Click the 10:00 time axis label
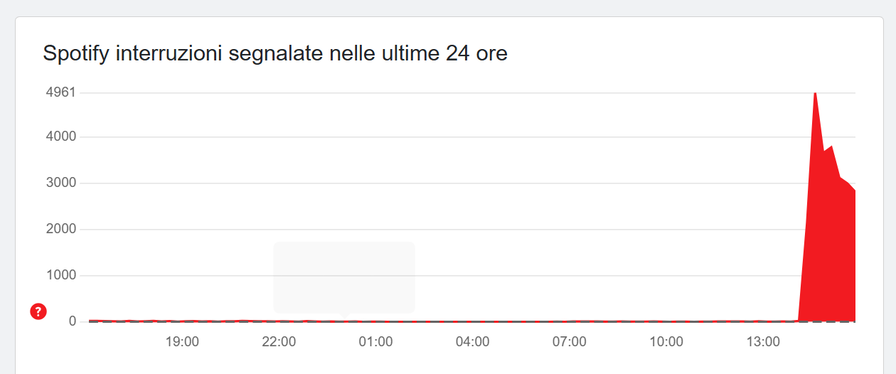896x374 pixels. (x=666, y=342)
